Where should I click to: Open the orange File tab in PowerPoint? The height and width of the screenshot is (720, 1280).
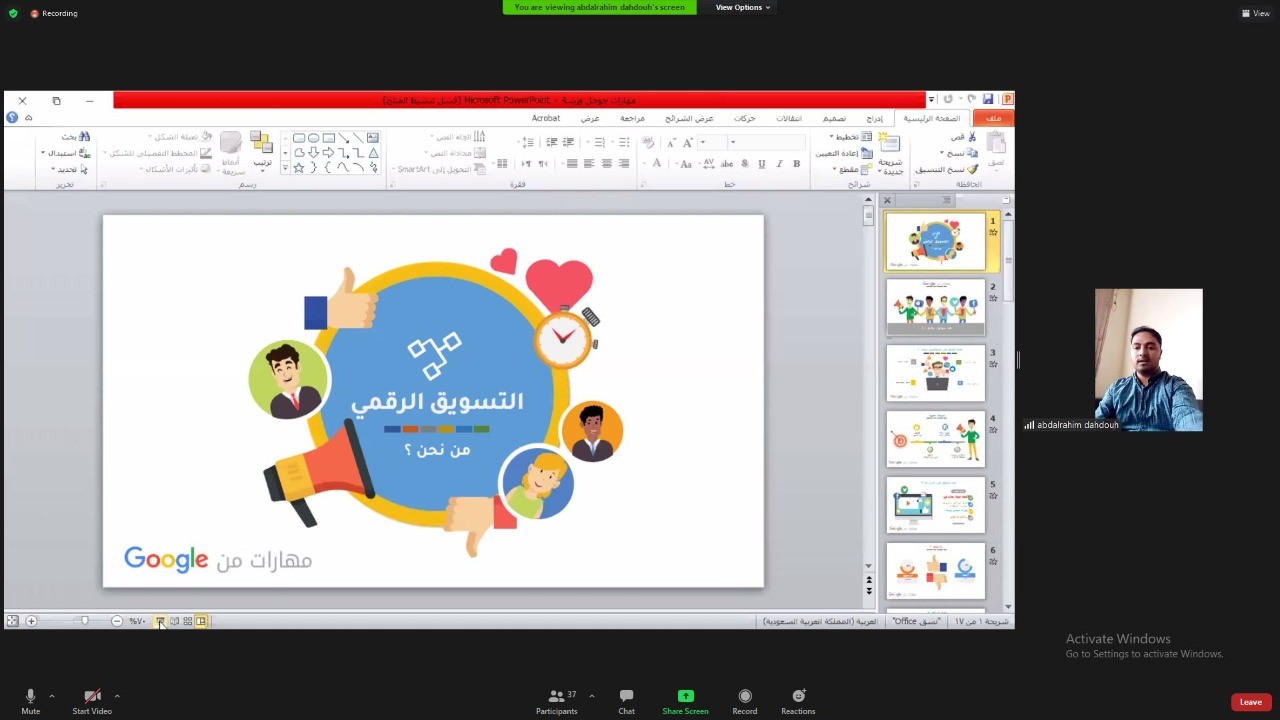(993, 118)
